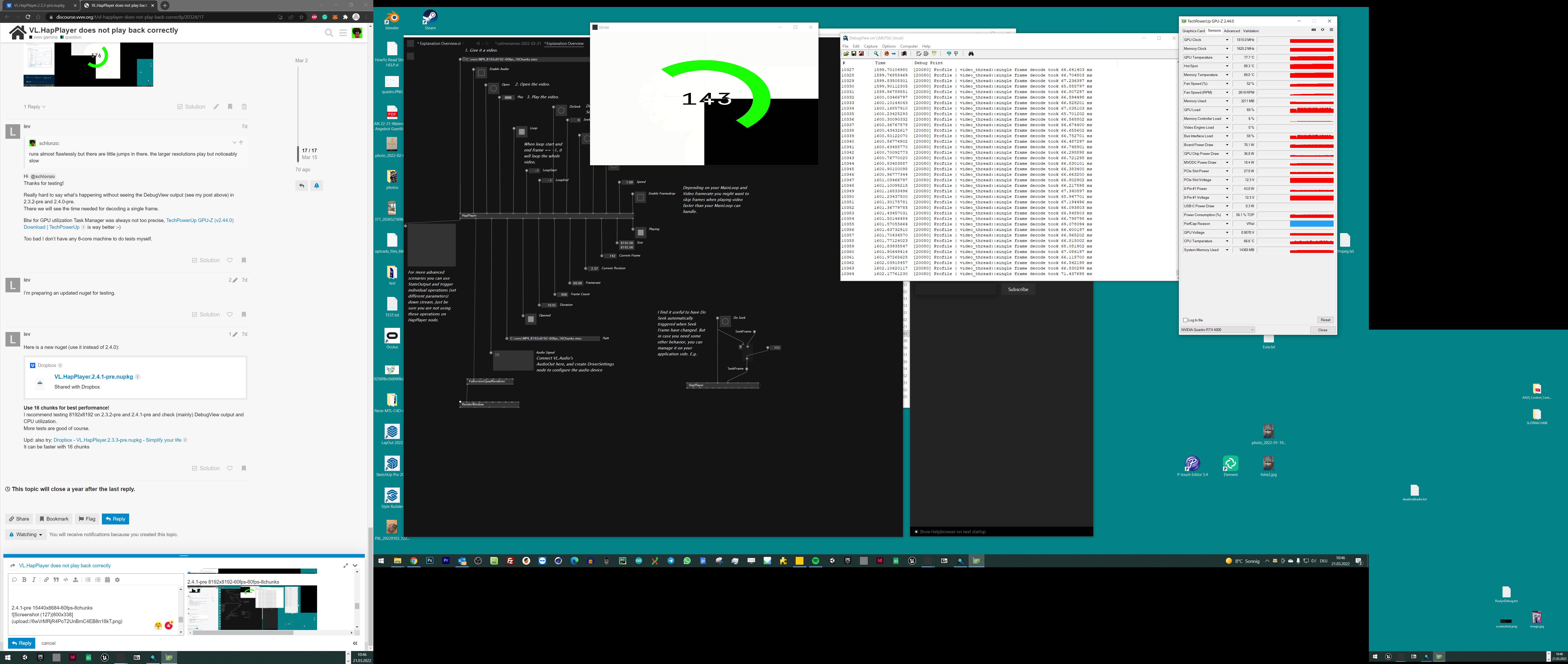The height and width of the screenshot is (664, 1568).
Task: Click blue Reply button in composer
Action: pos(21,643)
